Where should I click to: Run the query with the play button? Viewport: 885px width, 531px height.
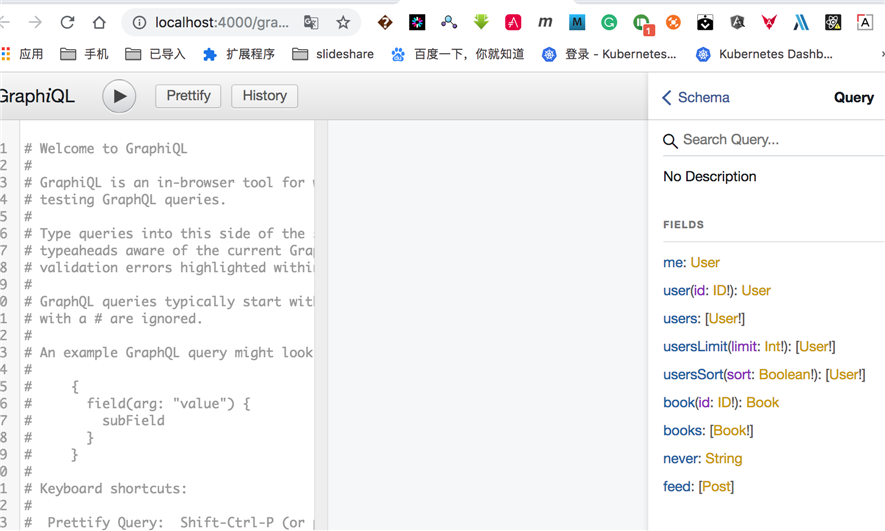click(x=119, y=96)
